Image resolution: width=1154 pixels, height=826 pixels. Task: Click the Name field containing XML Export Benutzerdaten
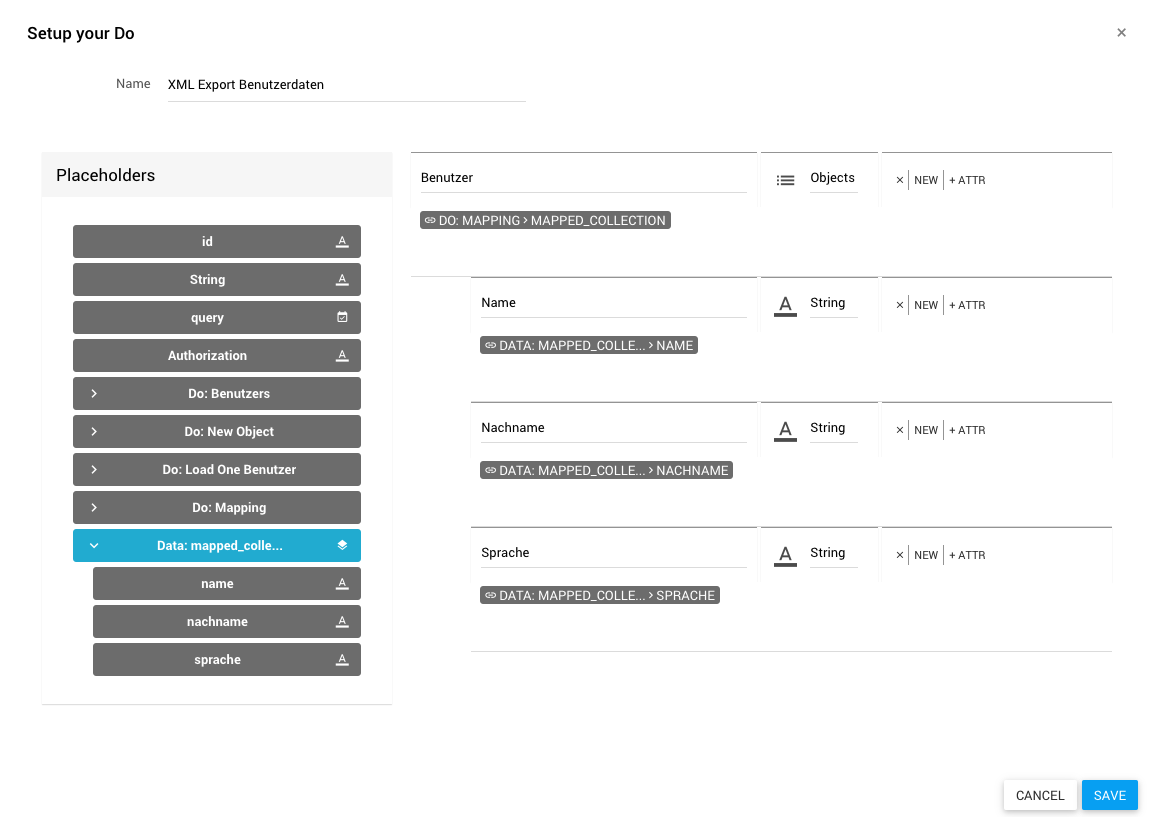coord(346,85)
